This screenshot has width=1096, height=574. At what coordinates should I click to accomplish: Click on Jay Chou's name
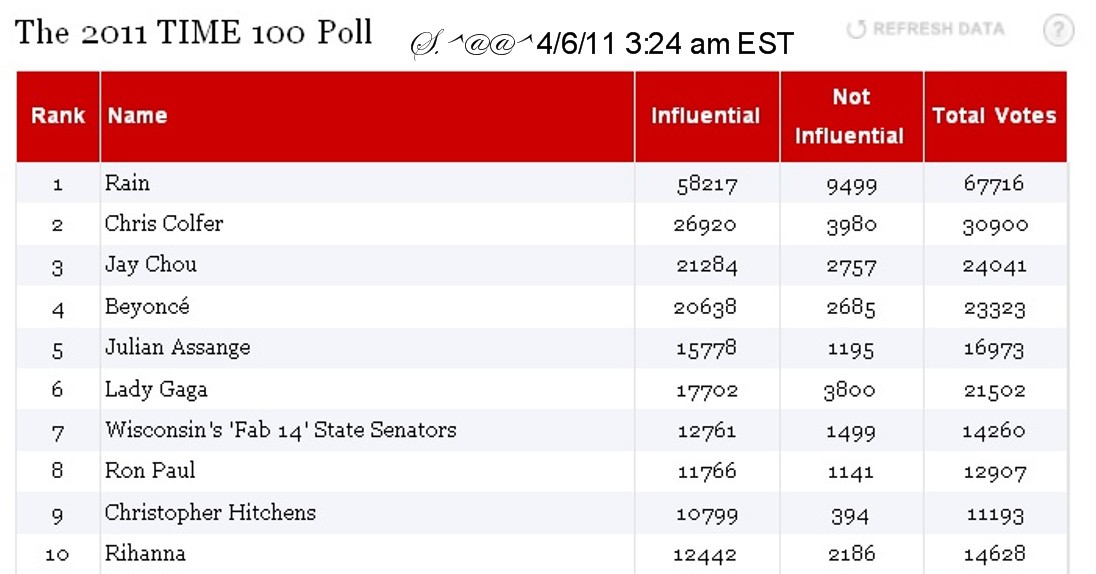(151, 265)
